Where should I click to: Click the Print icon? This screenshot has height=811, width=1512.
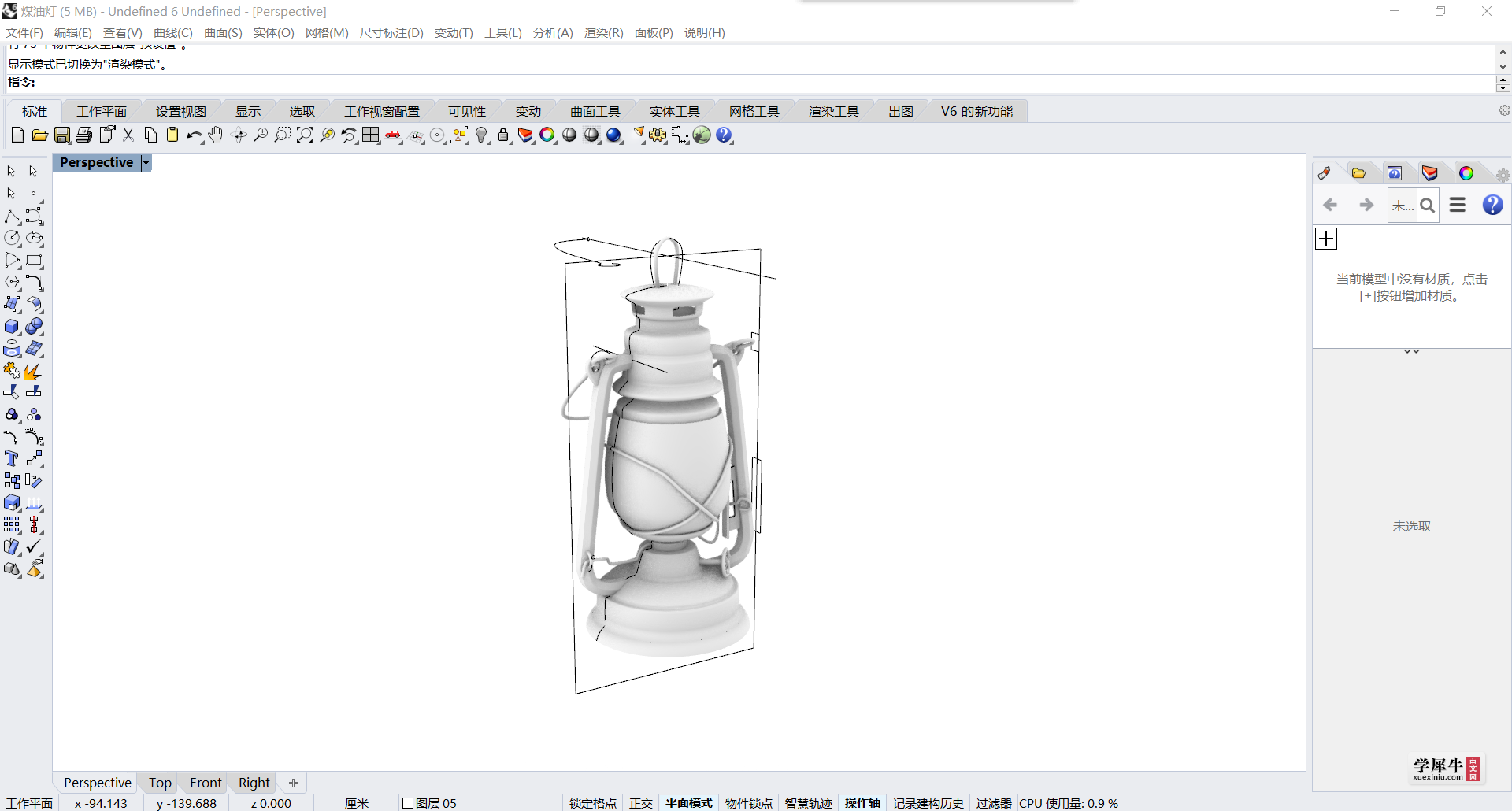coord(84,135)
